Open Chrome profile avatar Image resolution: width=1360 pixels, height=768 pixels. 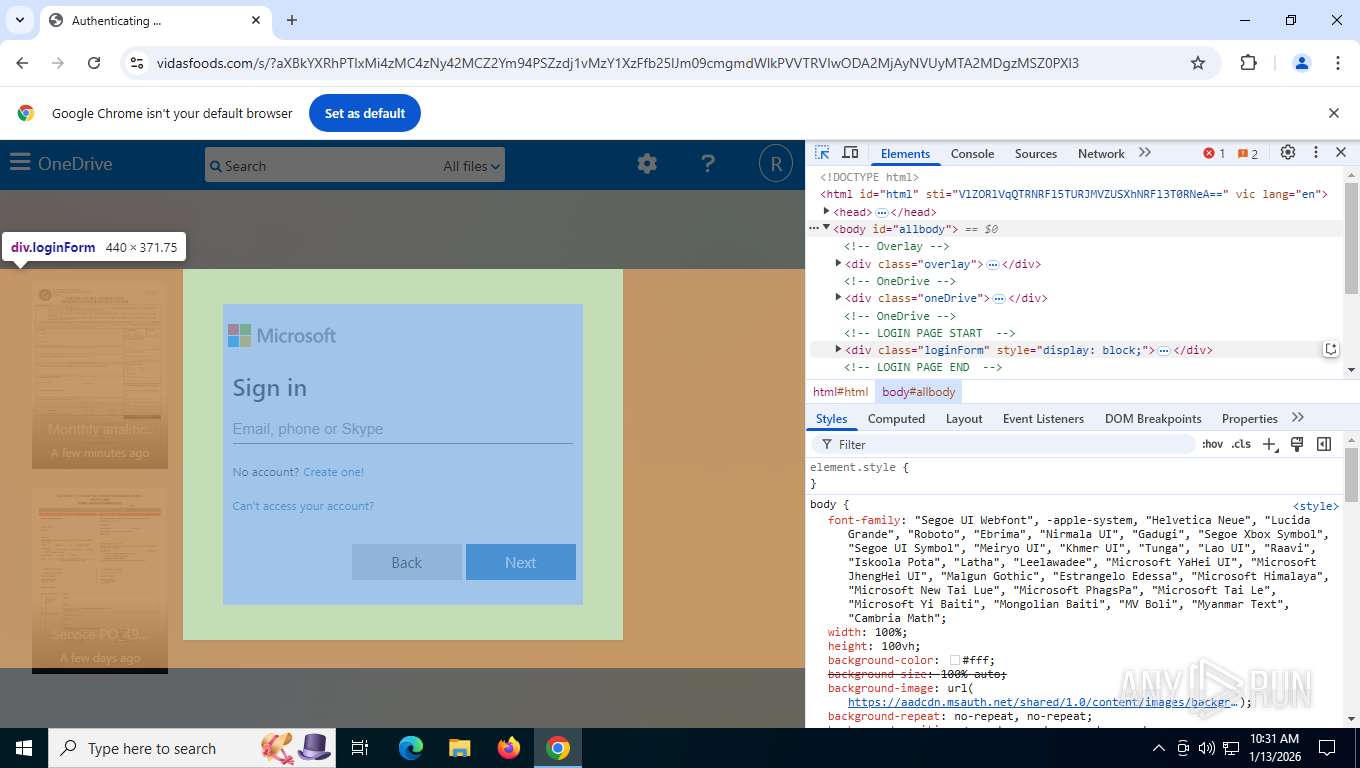(1302, 63)
